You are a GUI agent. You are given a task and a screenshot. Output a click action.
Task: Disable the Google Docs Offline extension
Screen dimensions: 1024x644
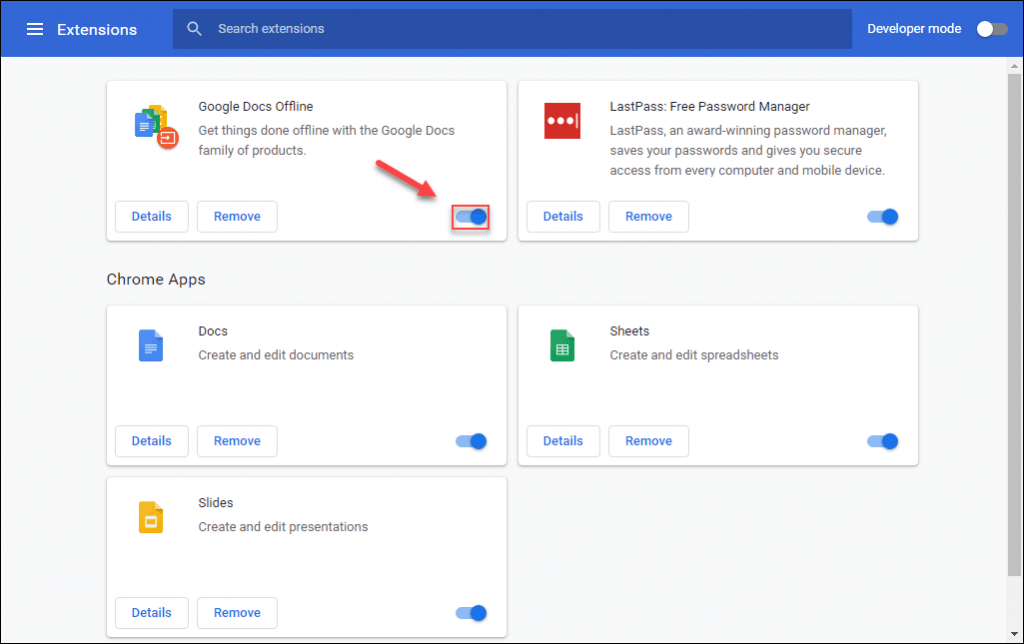471,216
